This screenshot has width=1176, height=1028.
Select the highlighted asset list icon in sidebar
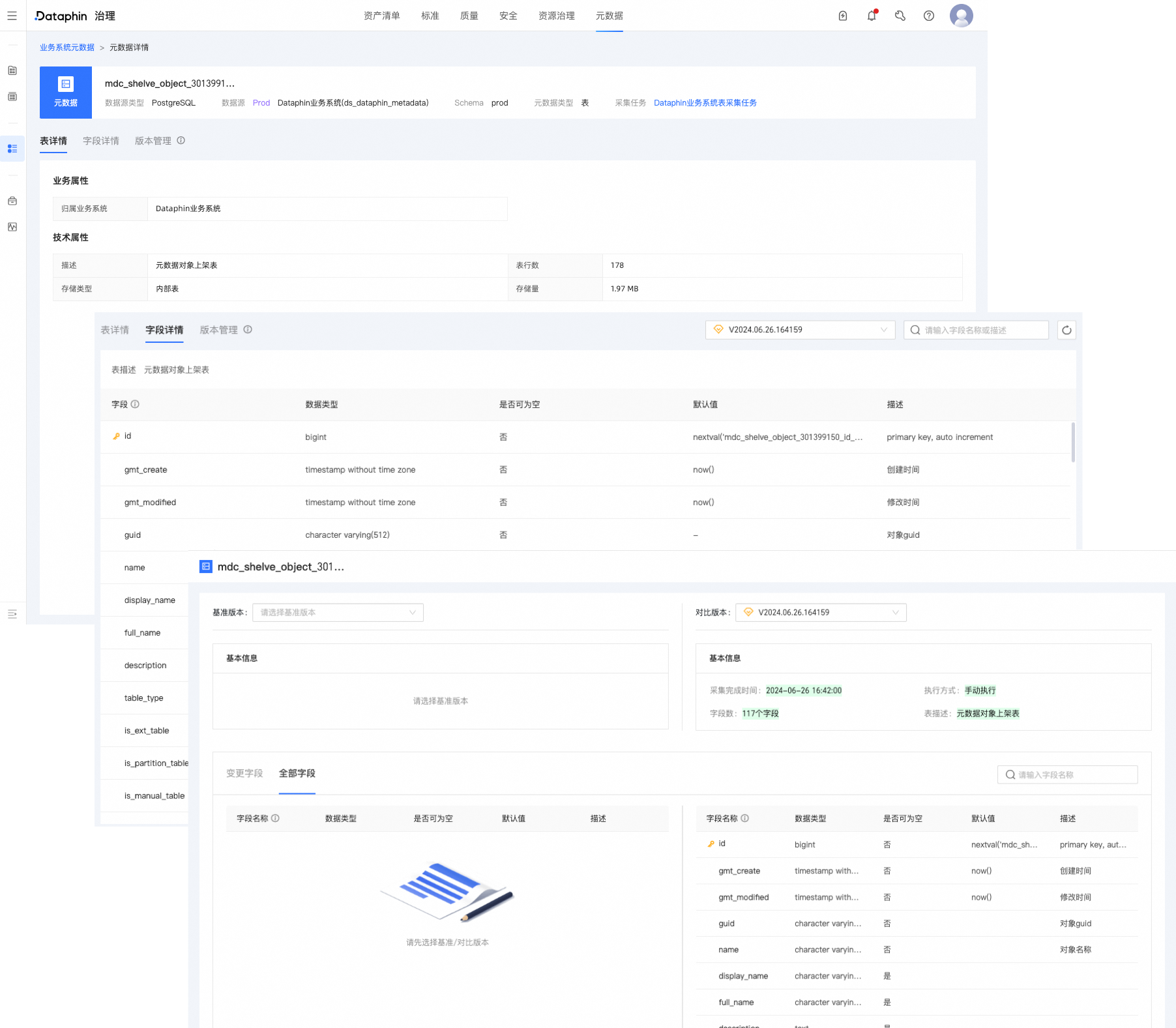tap(12, 149)
